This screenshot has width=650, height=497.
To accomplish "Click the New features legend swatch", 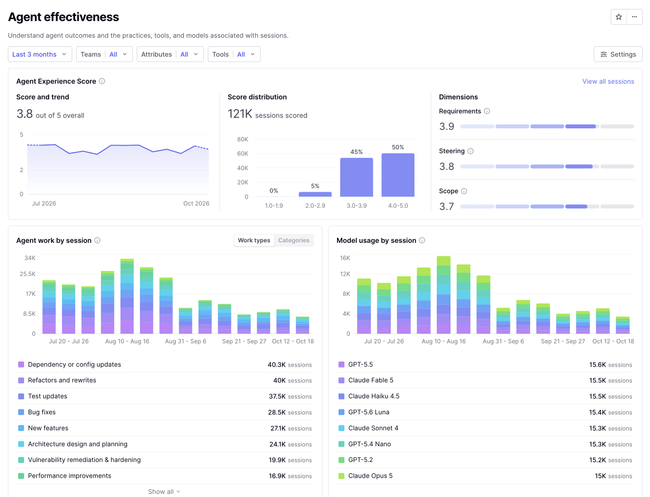I will coord(21,428).
